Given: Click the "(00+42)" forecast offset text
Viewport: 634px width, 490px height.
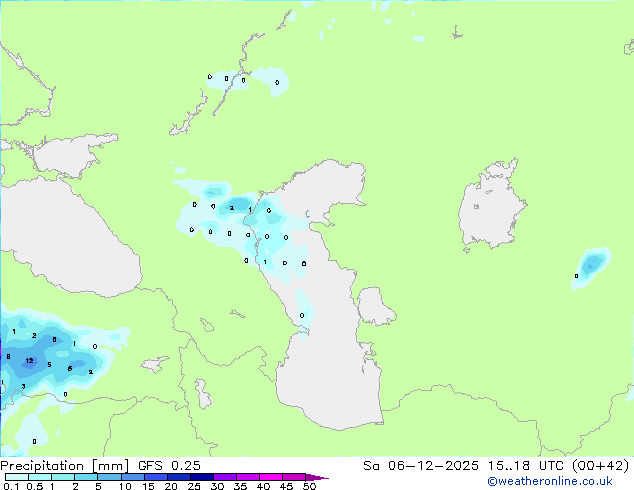Looking at the screenshot, I should click(x=601, y=466).
